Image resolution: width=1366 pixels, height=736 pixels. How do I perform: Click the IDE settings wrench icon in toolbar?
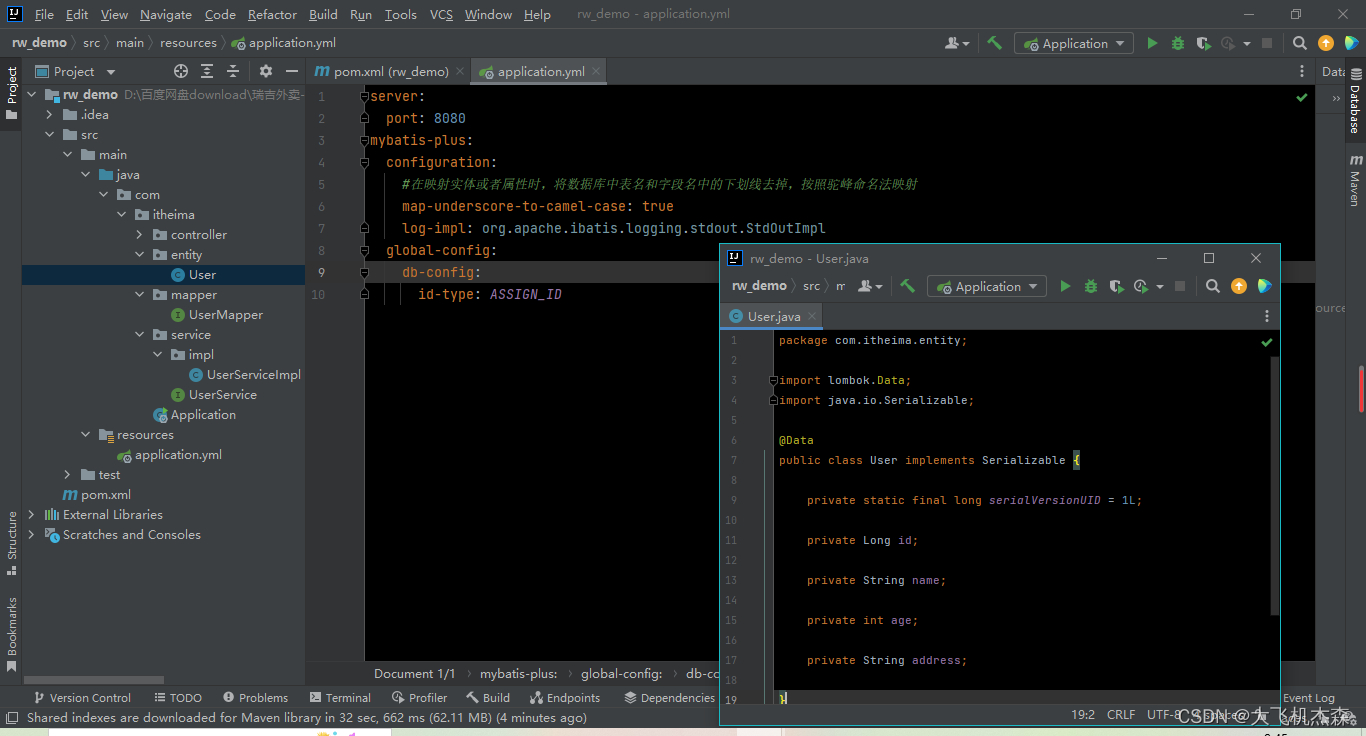pos(994,43)
